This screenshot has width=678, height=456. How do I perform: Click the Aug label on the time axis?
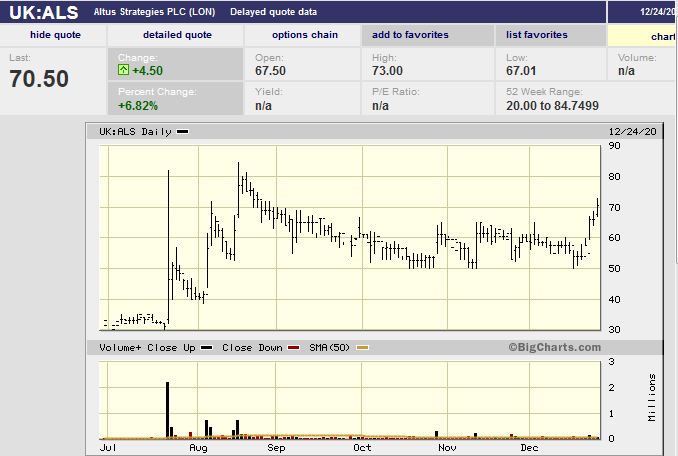(198, 448)
